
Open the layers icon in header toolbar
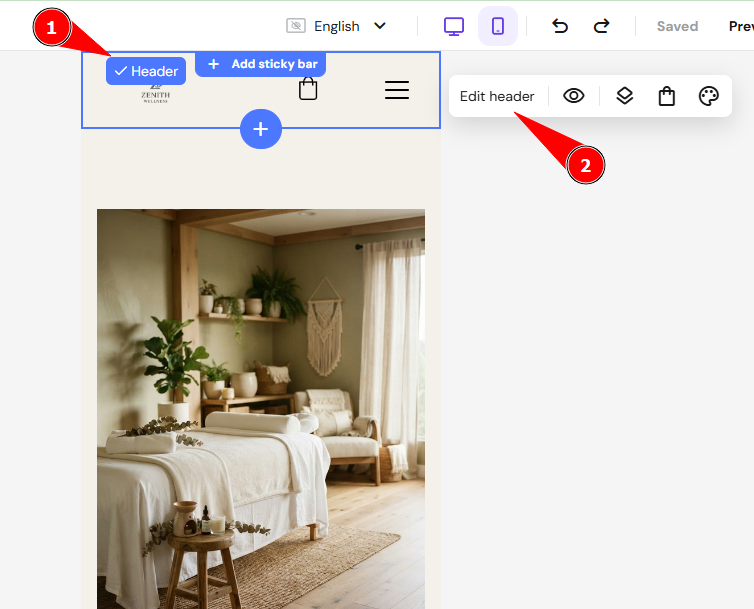pos(625,96)
